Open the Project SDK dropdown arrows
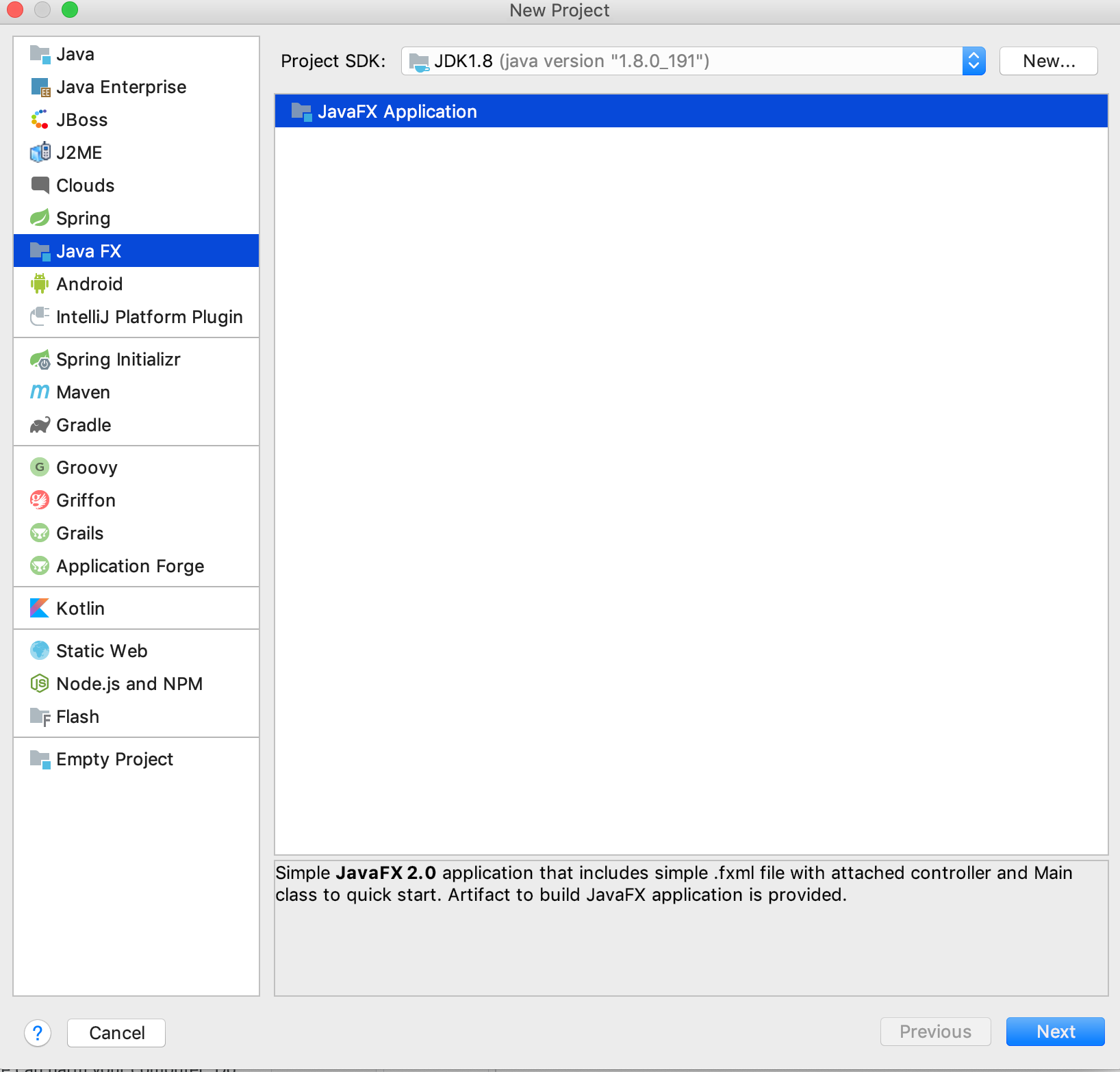 tap(973, 61)
